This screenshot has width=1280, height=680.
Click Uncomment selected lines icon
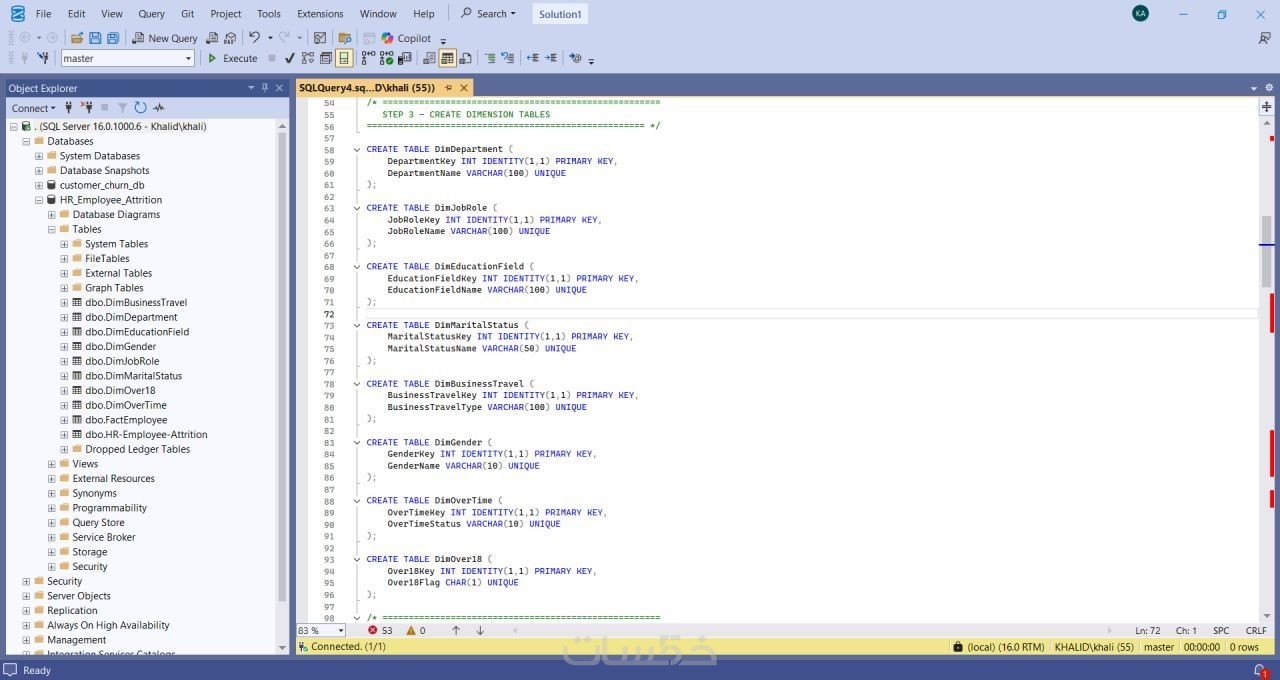(508, 58)
